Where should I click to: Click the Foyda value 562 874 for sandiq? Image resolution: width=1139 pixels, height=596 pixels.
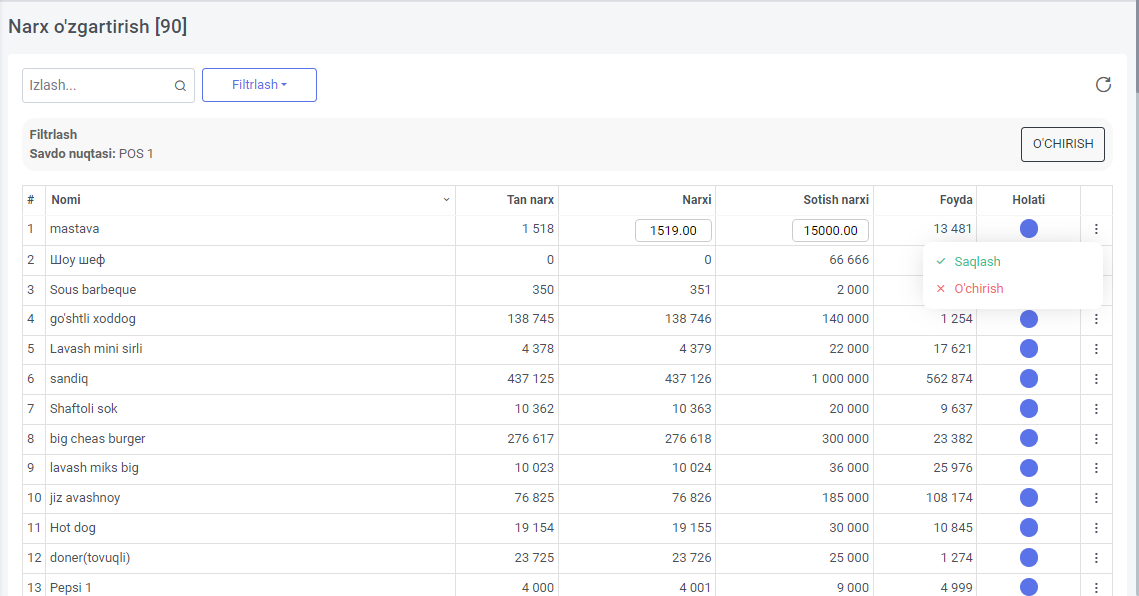[949, 379]
